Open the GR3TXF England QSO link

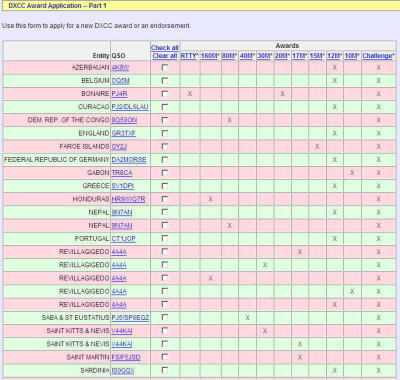point(123,133)
